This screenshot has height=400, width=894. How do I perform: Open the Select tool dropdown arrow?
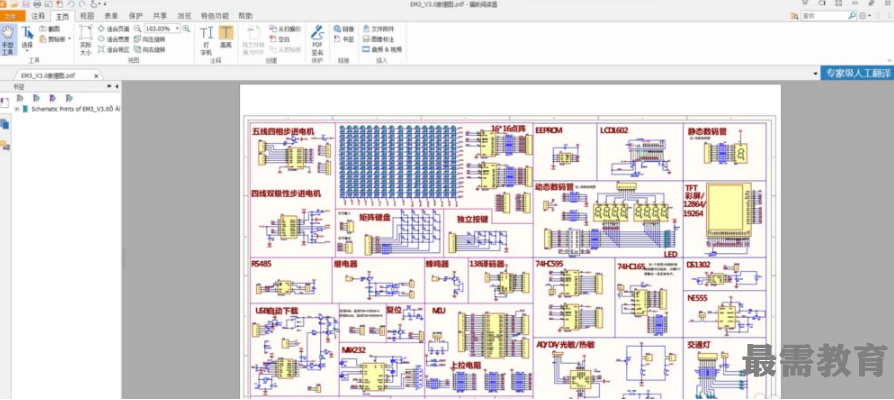click(27, 51)
